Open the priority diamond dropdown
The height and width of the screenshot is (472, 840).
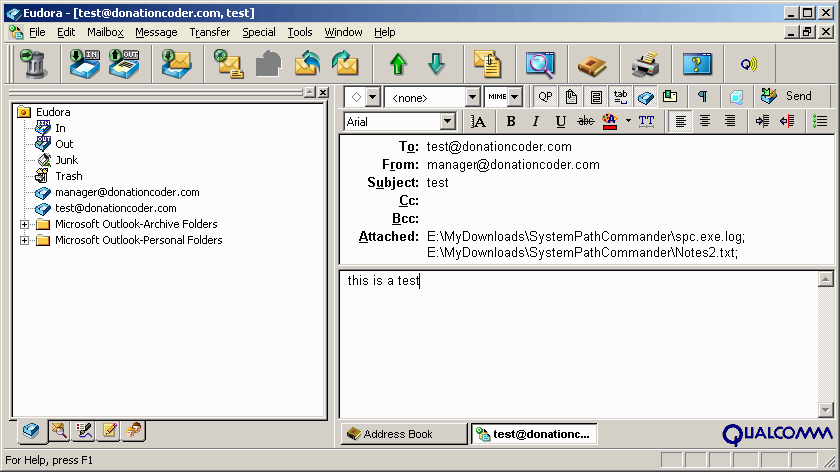coord(373,98)
